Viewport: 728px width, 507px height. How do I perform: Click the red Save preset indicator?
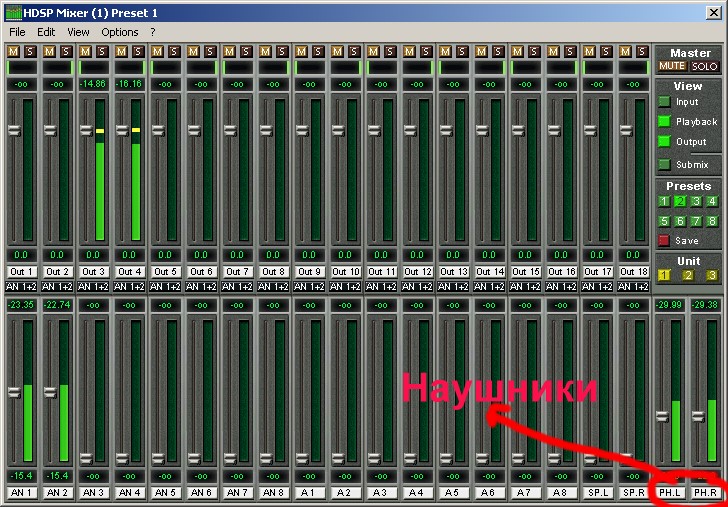coord(664,240)
